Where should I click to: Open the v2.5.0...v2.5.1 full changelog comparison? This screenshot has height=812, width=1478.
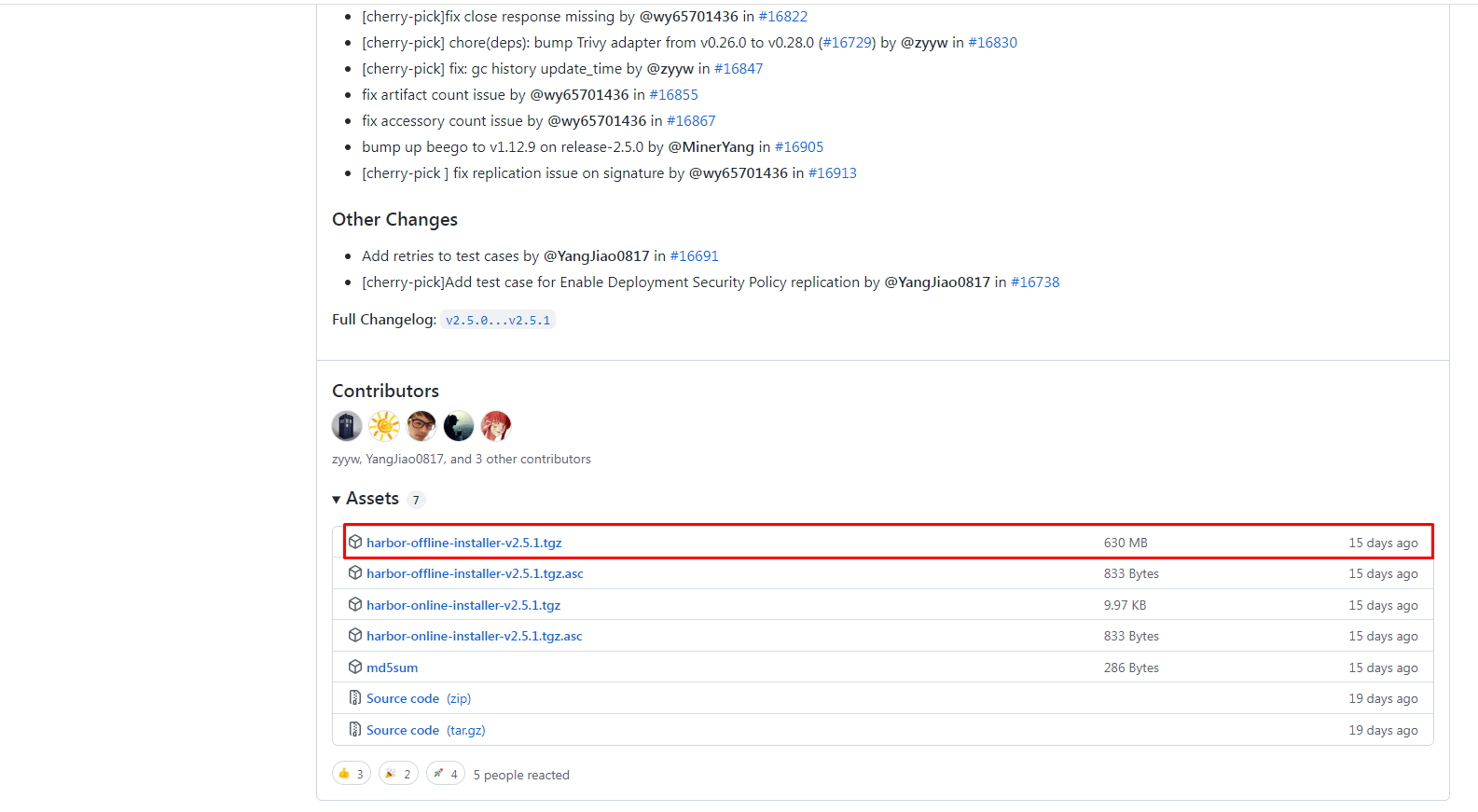pyautogui.click(x=498, y=320)
